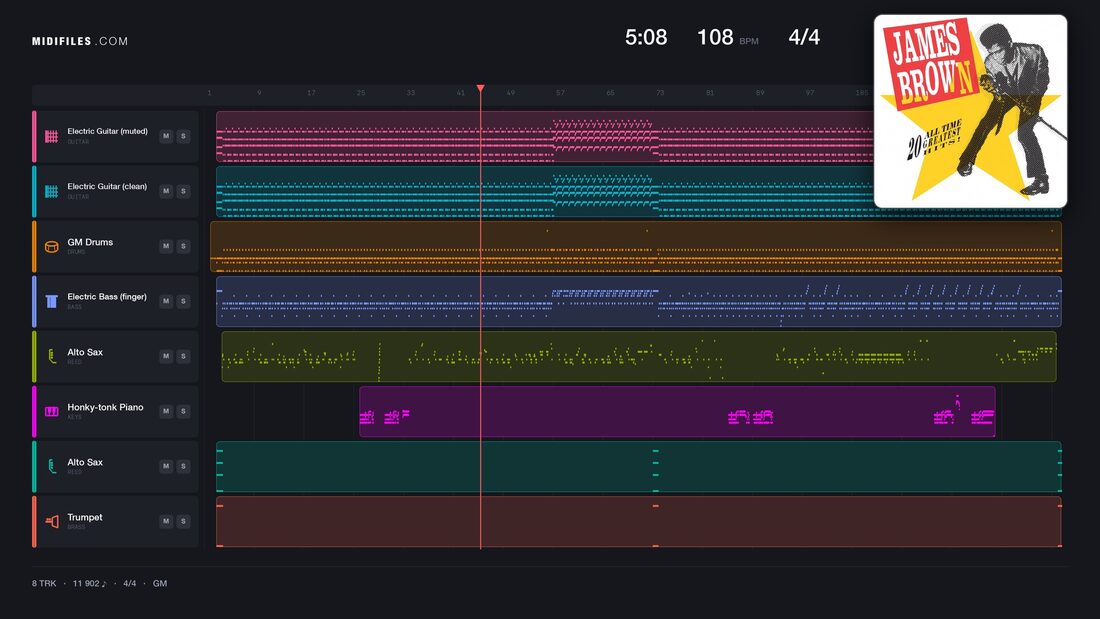Image resolution: width=1100 pixels, height=619 pixels.
Task: Jump to bar 25 on the ruler
Action: [361, 93]
